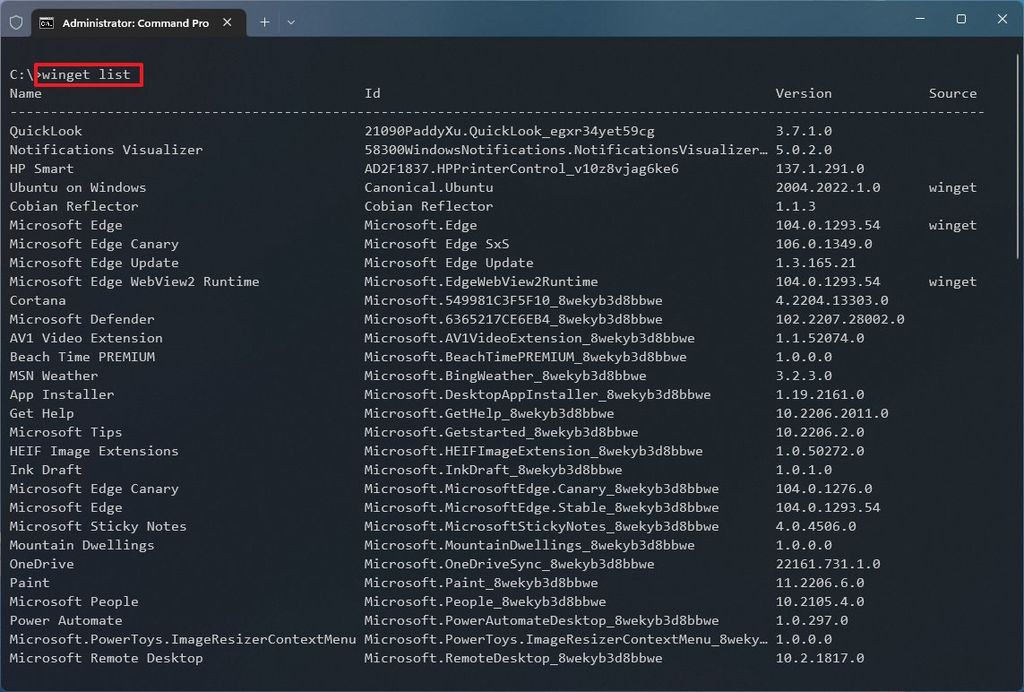This screenshot has height=692, width=1024.
Task: Close the Administrator: Command Pro tab
Action: coord(226,22)
